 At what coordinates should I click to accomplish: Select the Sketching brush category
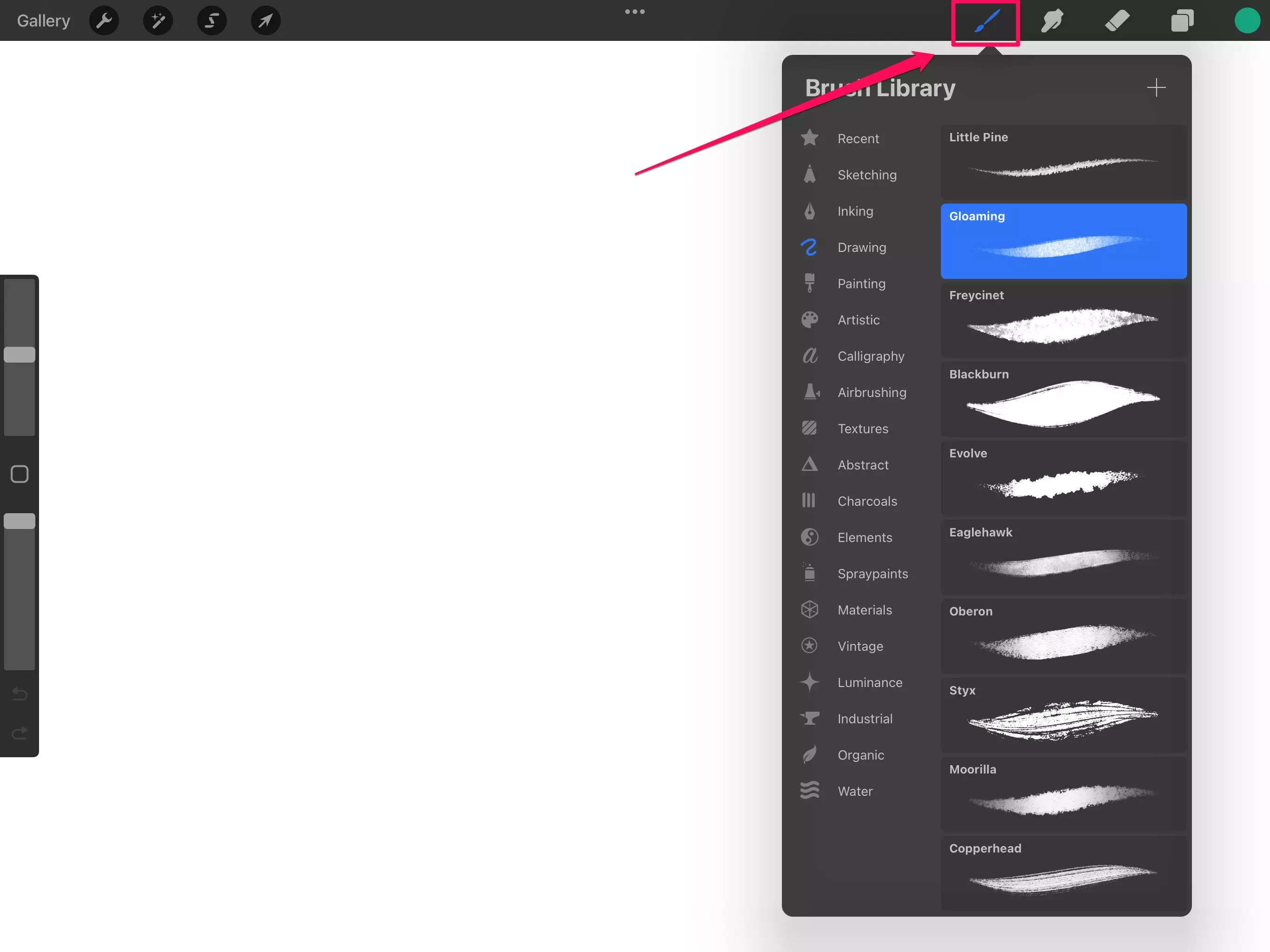pos(866,174)
